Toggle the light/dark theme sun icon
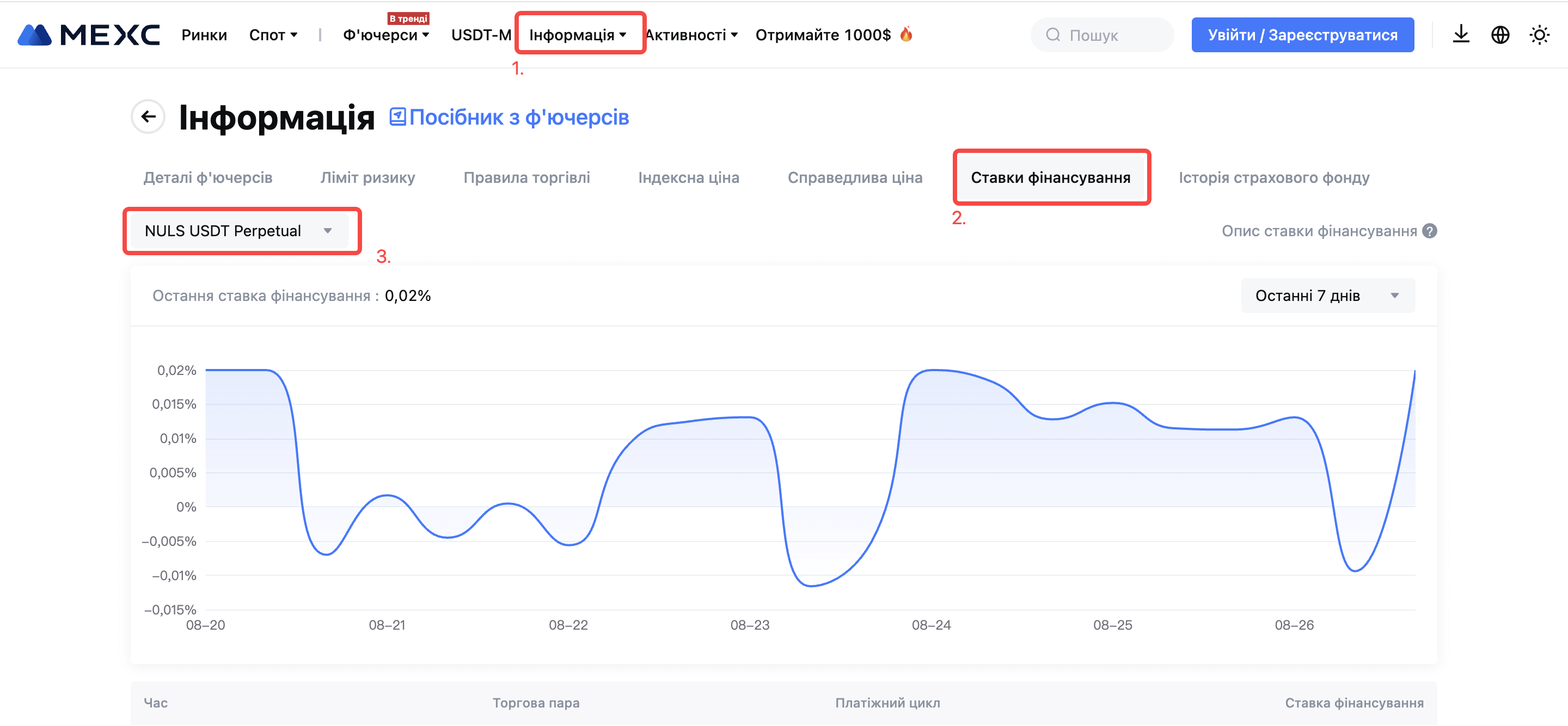The image size is (1568, 726). click(x=1539, y=35)
